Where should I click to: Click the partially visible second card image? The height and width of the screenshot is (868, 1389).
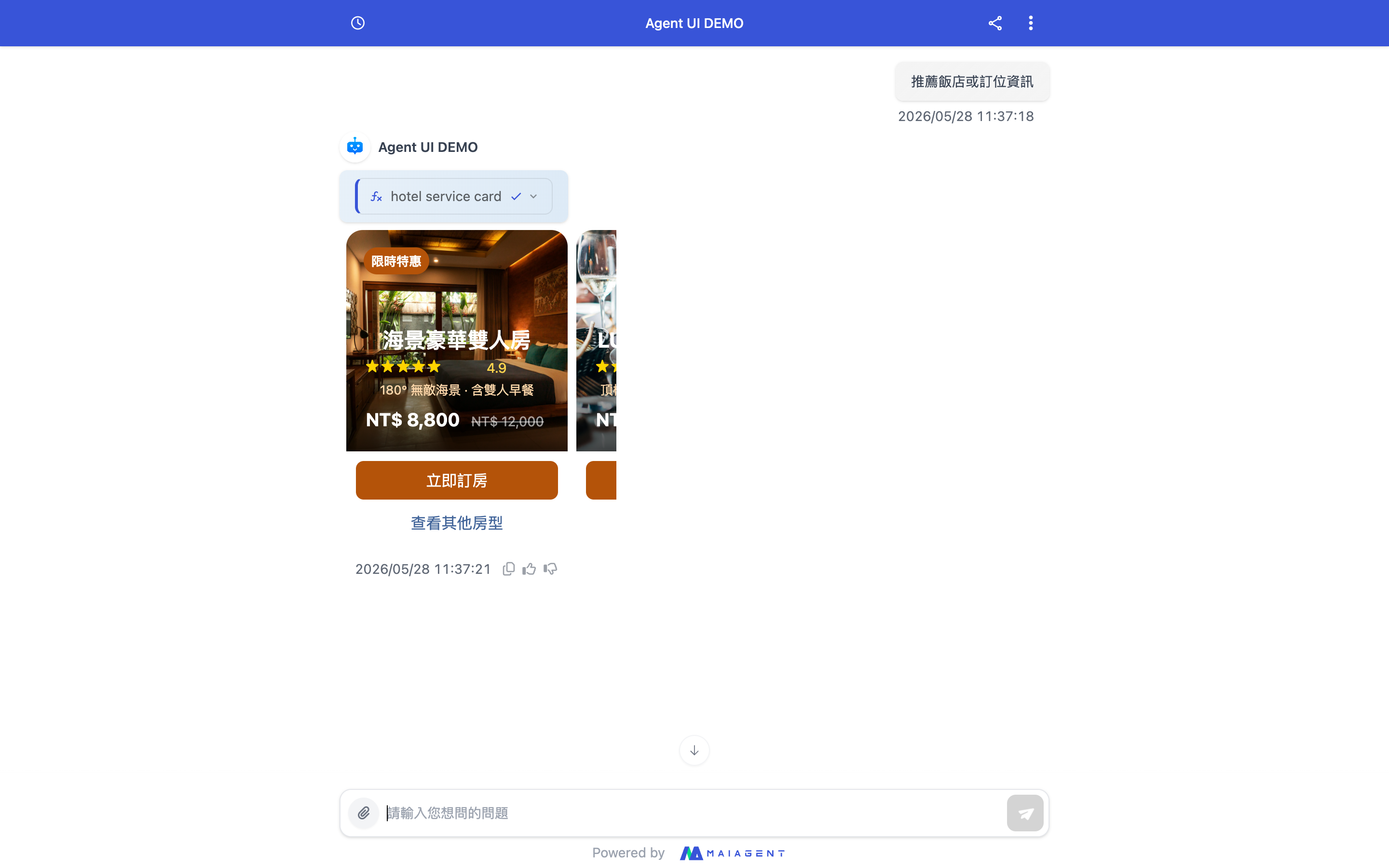pyautogui.click(x=596, y=340)
